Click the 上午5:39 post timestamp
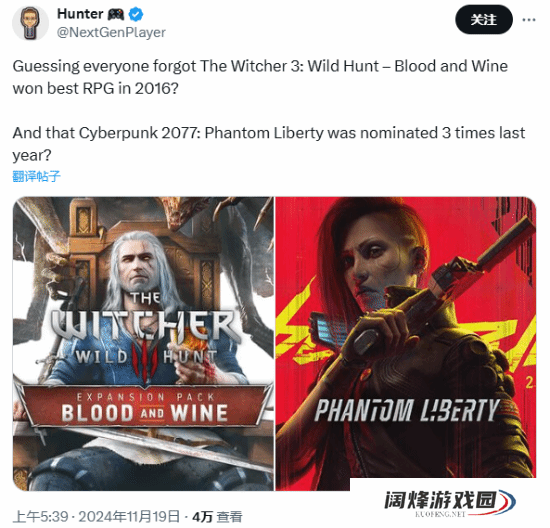Screen dimensions: 550x528 coord(41,517)
